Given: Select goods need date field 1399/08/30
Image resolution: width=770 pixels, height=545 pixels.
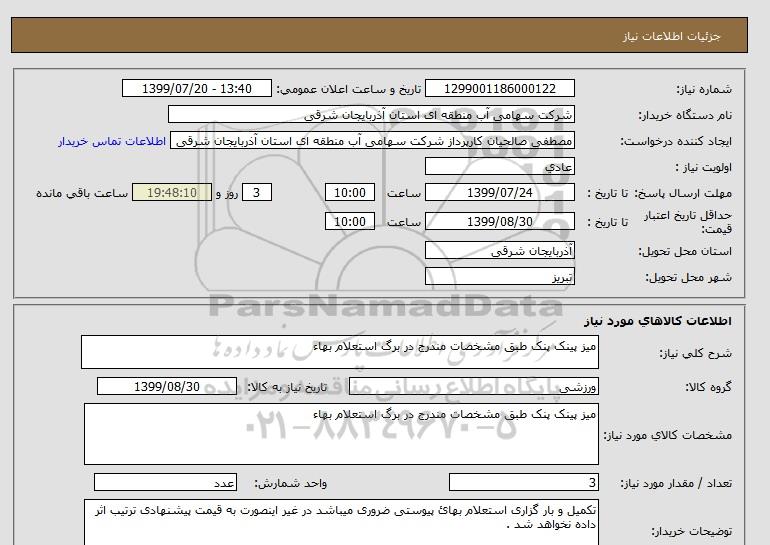Looking at the screenshot, I should coord(167,386).
